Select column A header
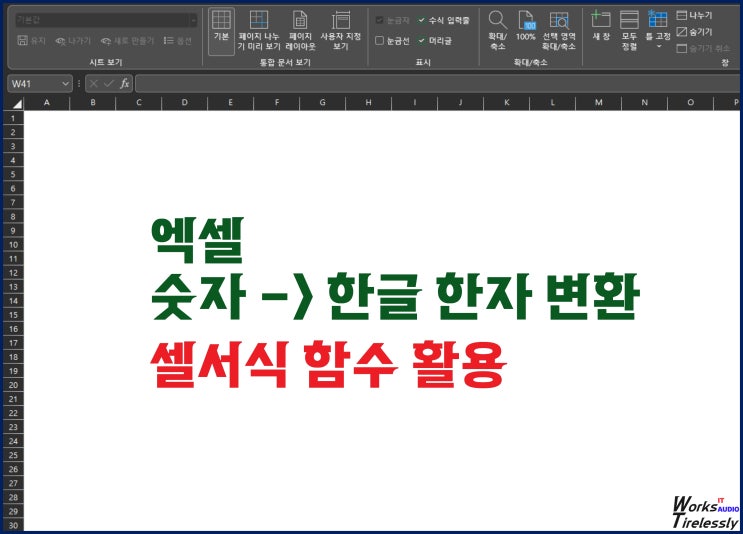The image size is (743, 534). tap(46, 102)
